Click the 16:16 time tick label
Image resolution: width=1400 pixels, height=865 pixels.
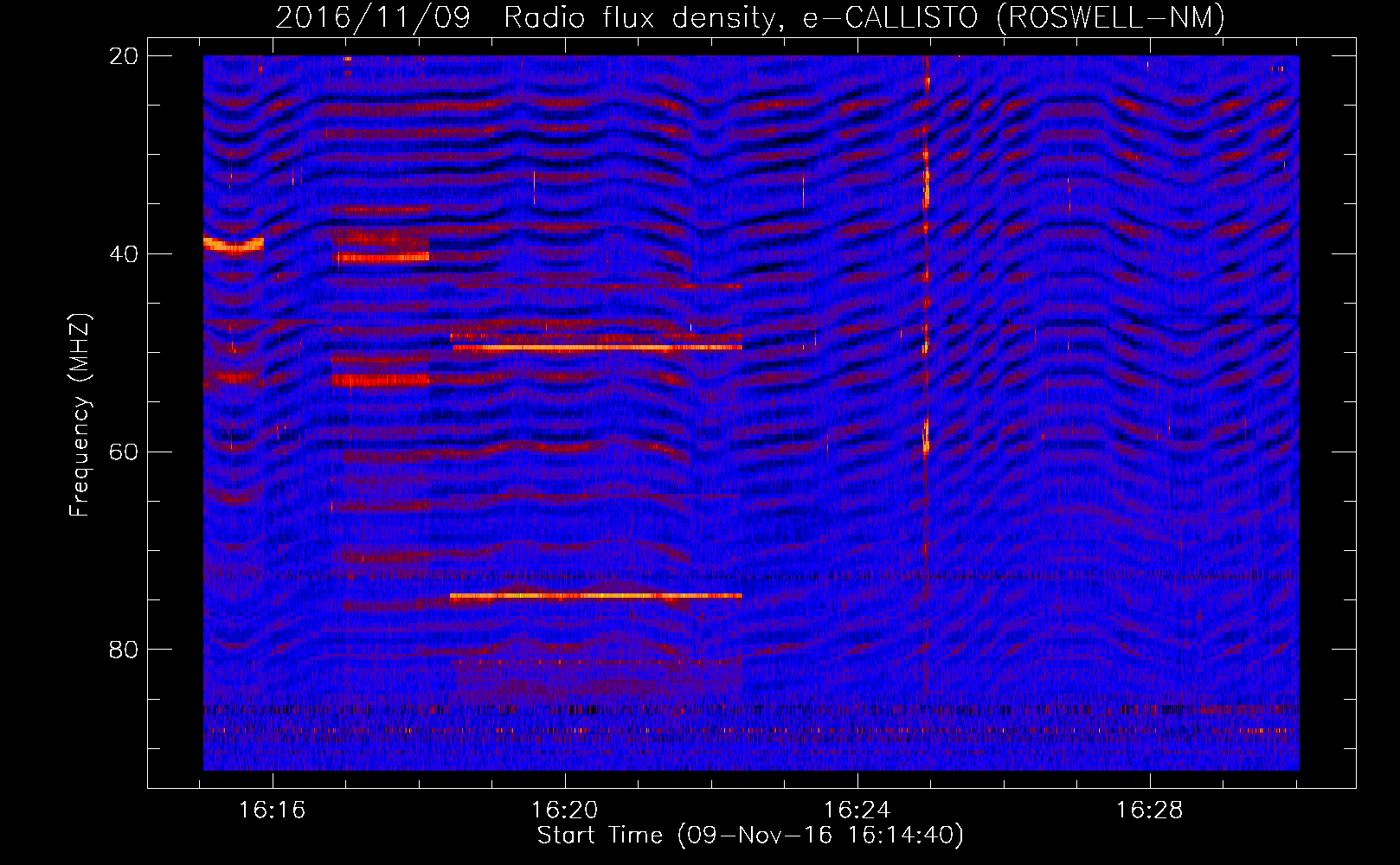(273, 811)
